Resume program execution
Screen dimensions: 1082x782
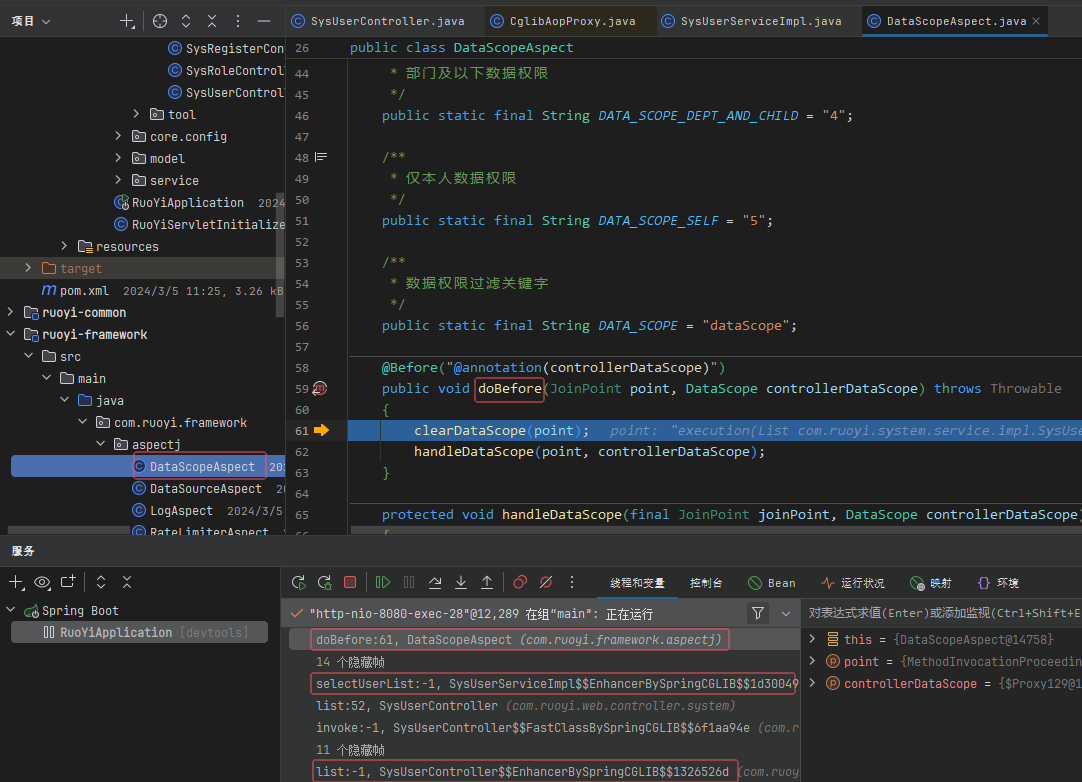pos(382,583)
